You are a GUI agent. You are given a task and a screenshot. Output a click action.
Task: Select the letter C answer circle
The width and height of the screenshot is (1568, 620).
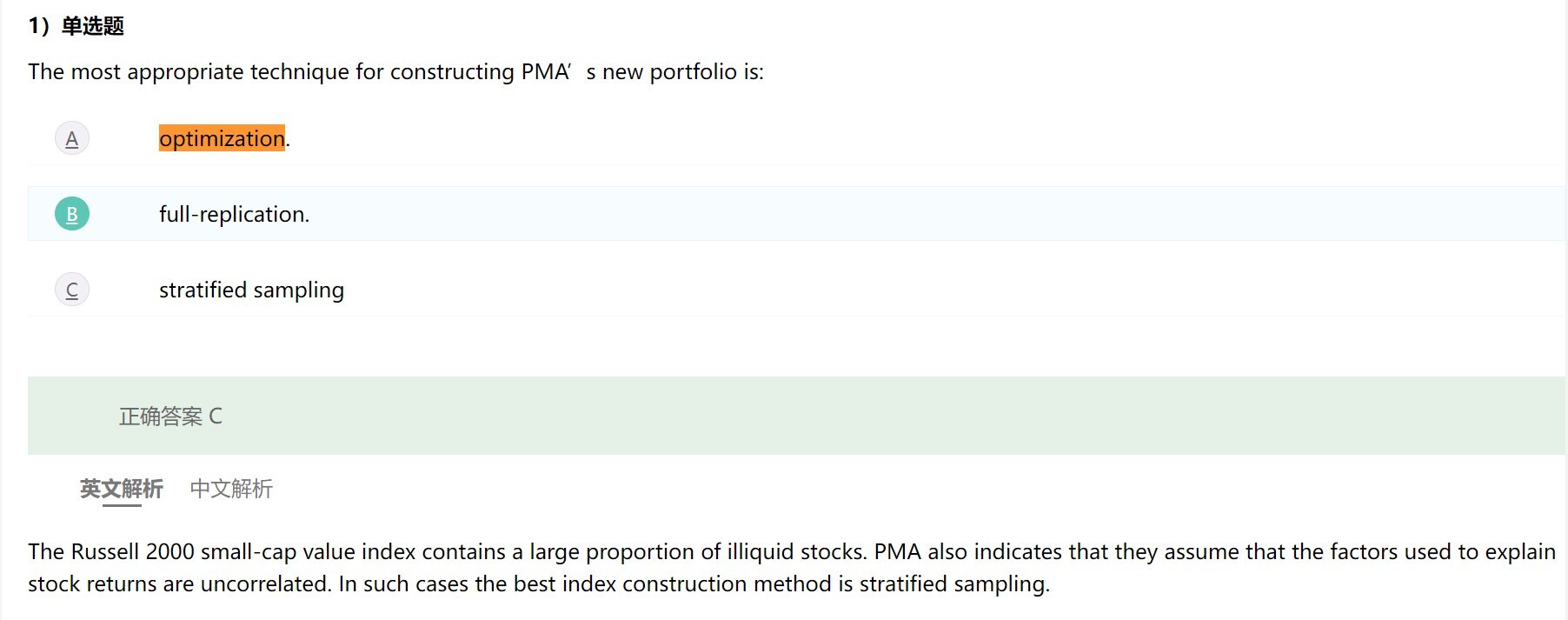click(72, 290)
